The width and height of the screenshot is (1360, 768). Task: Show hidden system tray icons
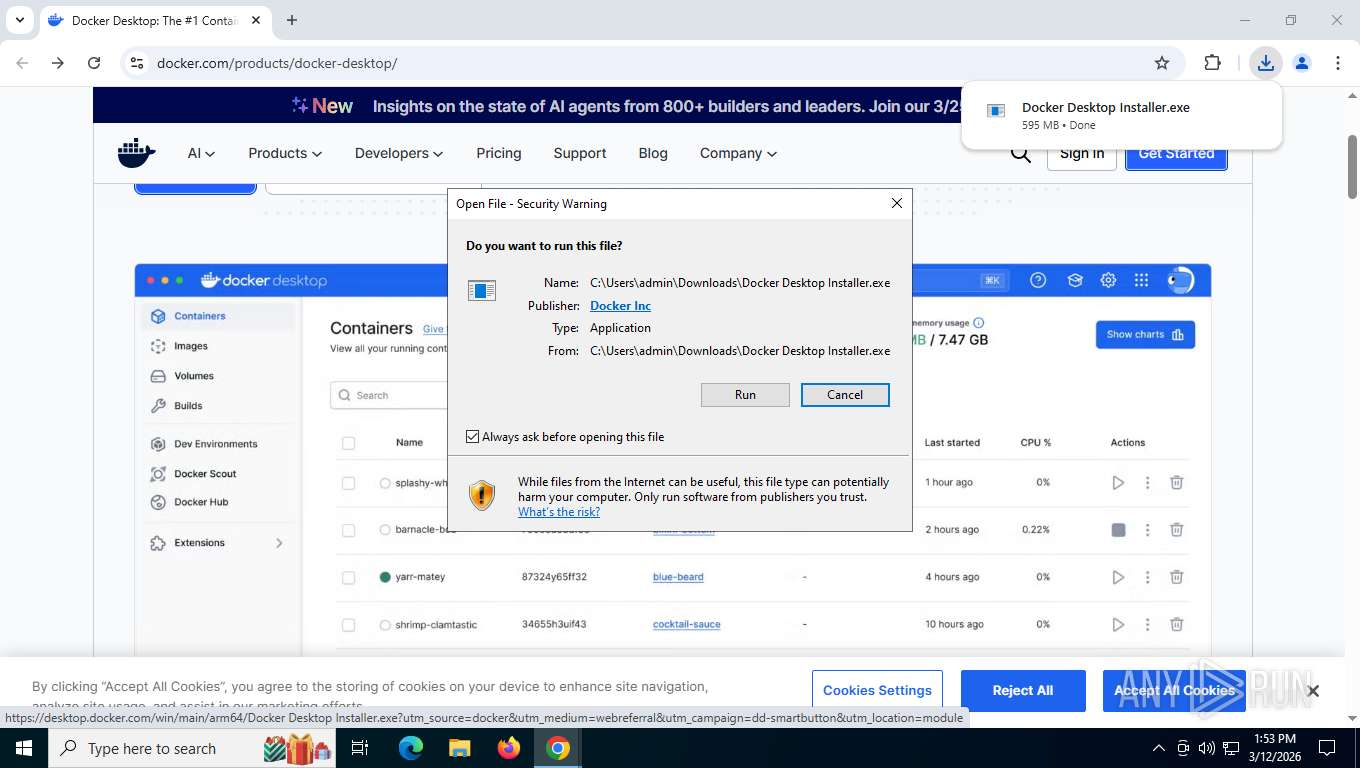(x=1159, y=748)
